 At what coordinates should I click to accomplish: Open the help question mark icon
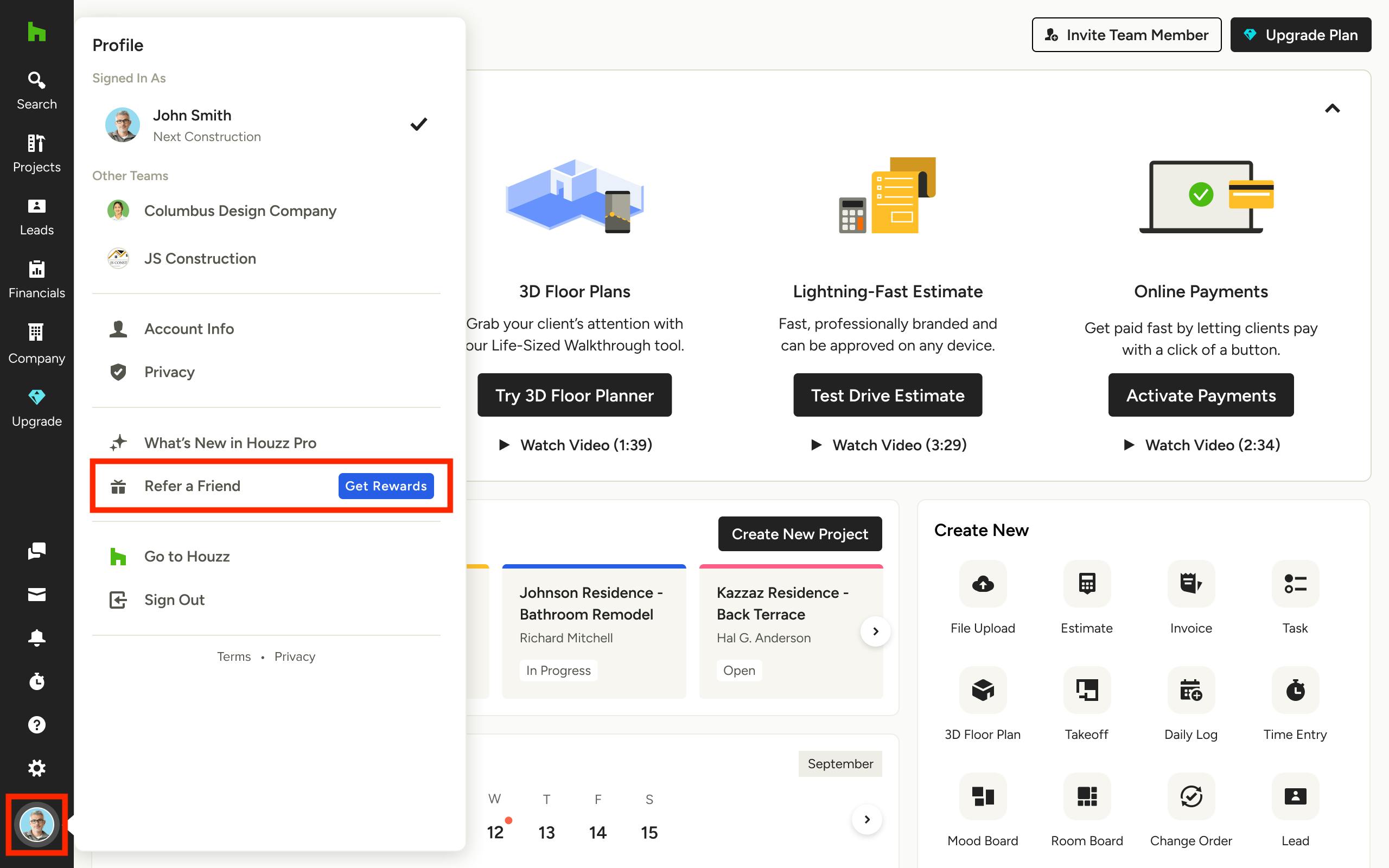click(x=37, y=725)
